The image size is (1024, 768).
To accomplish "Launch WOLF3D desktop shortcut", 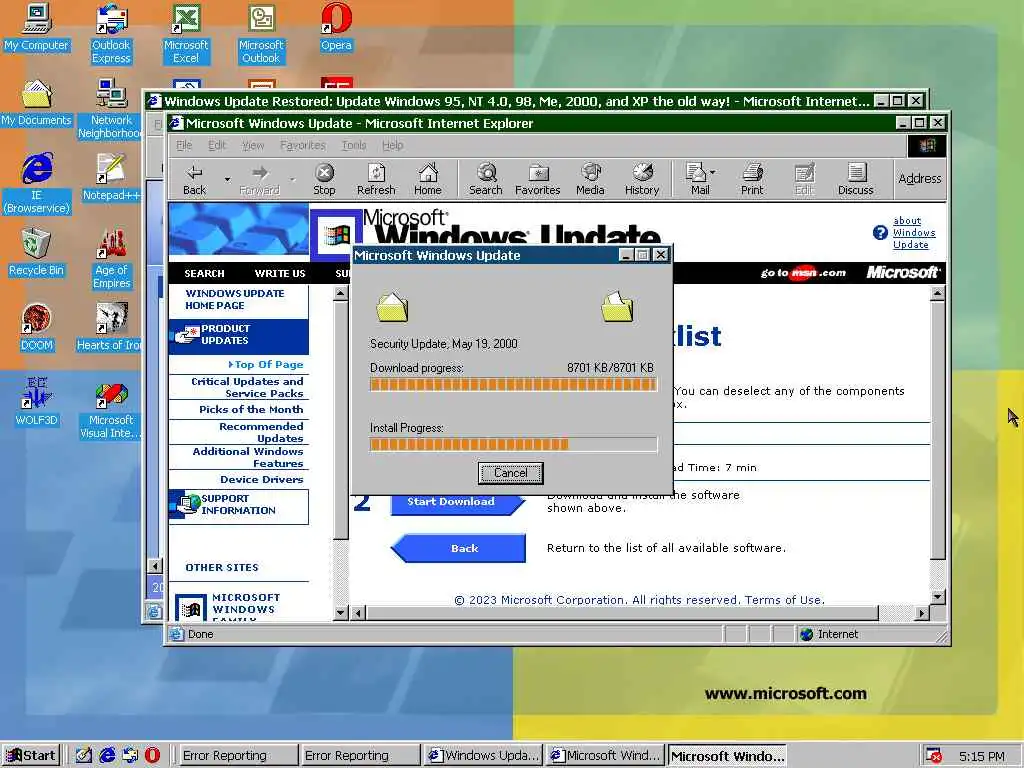I will (37, 402).
